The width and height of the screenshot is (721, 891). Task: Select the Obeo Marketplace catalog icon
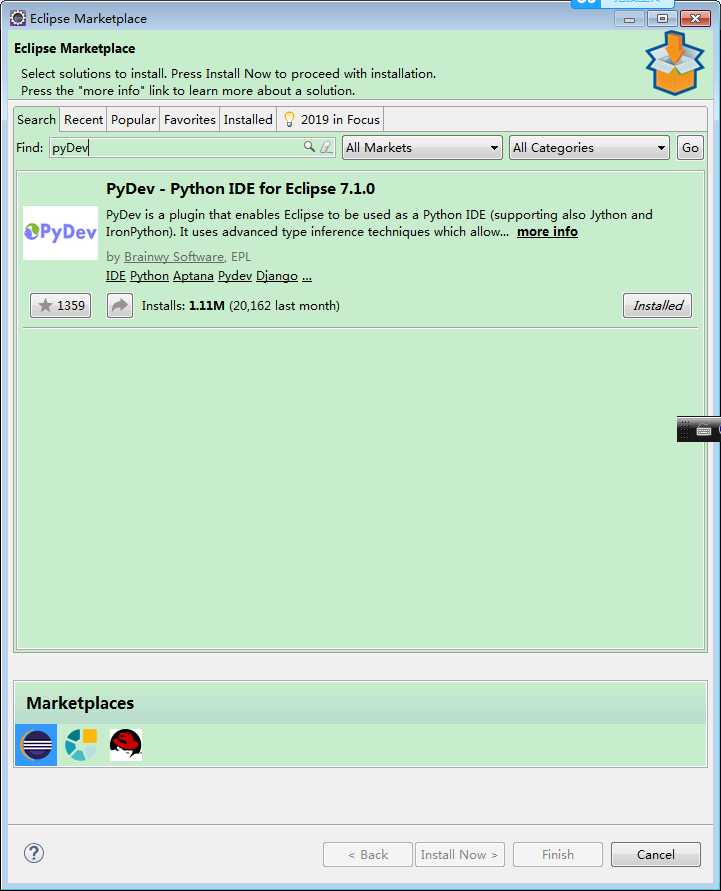click(x=81, y=745)
